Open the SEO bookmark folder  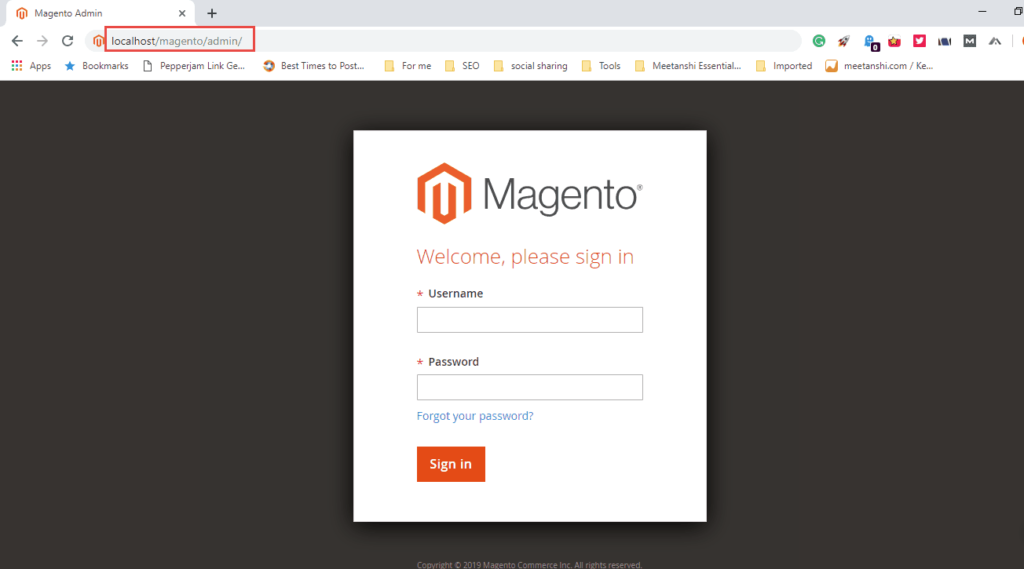(462, 66)
